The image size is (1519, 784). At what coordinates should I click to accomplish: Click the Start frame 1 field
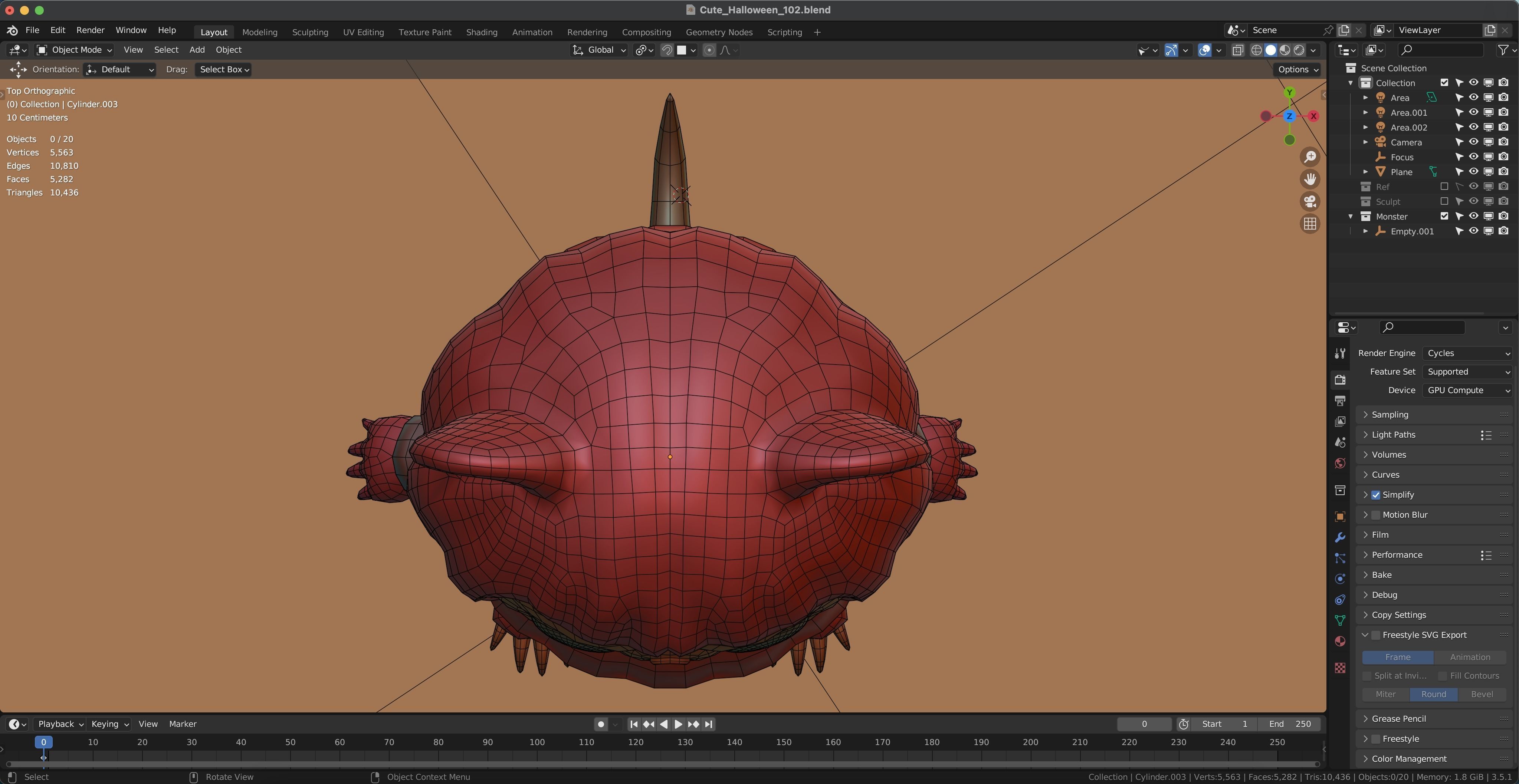click(x=1225, y=724)
